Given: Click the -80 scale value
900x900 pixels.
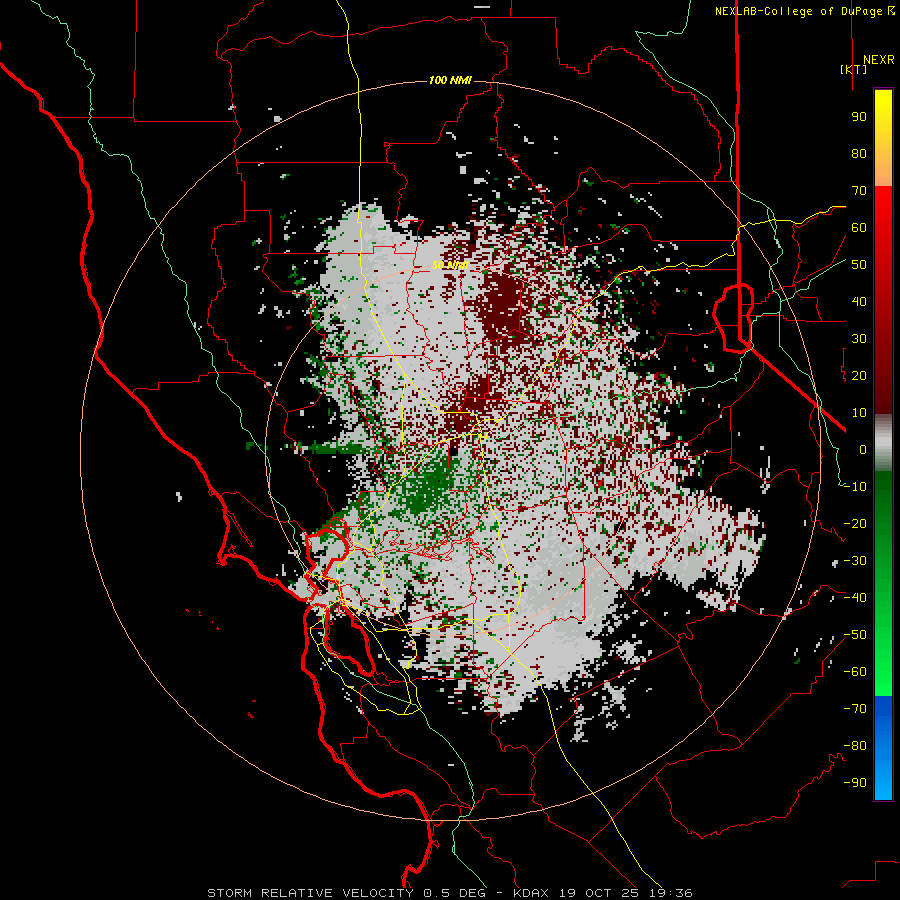Looking at the screenshot, I should pos(855,746).
